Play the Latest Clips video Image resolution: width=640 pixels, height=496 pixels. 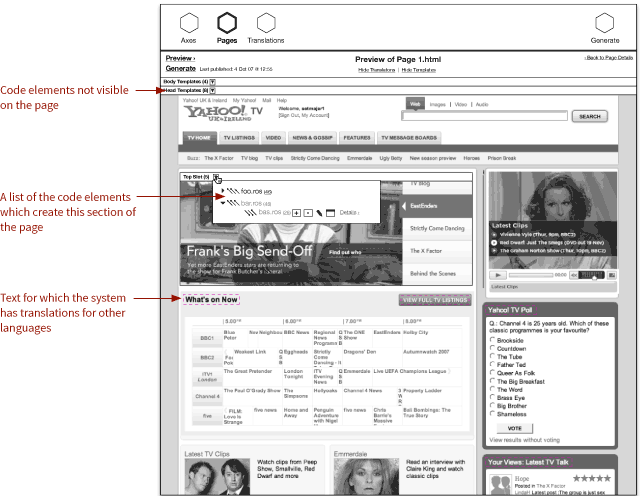click(x=498, y=275)
